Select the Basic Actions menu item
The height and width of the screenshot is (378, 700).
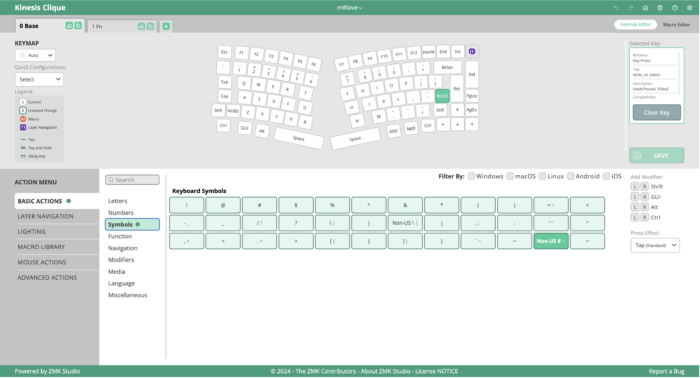coord(57,201)
